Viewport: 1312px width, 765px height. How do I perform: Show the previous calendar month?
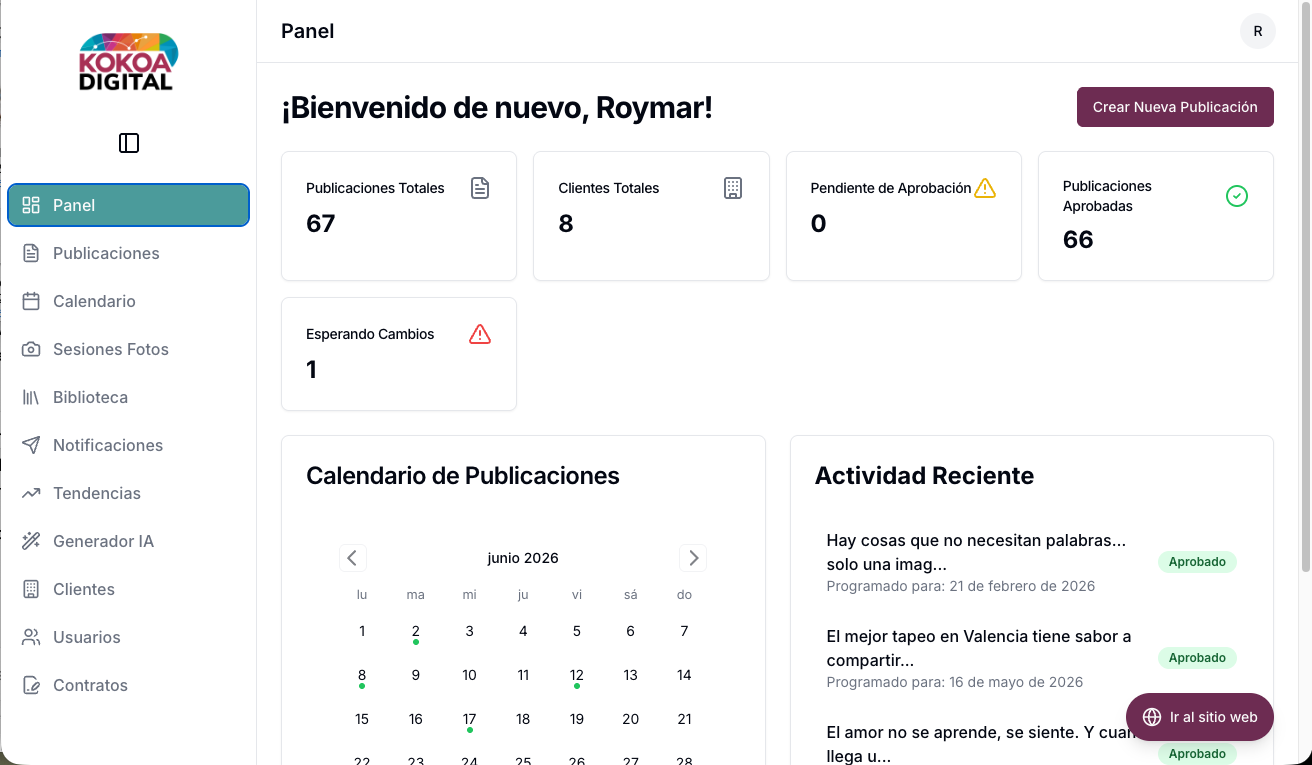point(353,558)
